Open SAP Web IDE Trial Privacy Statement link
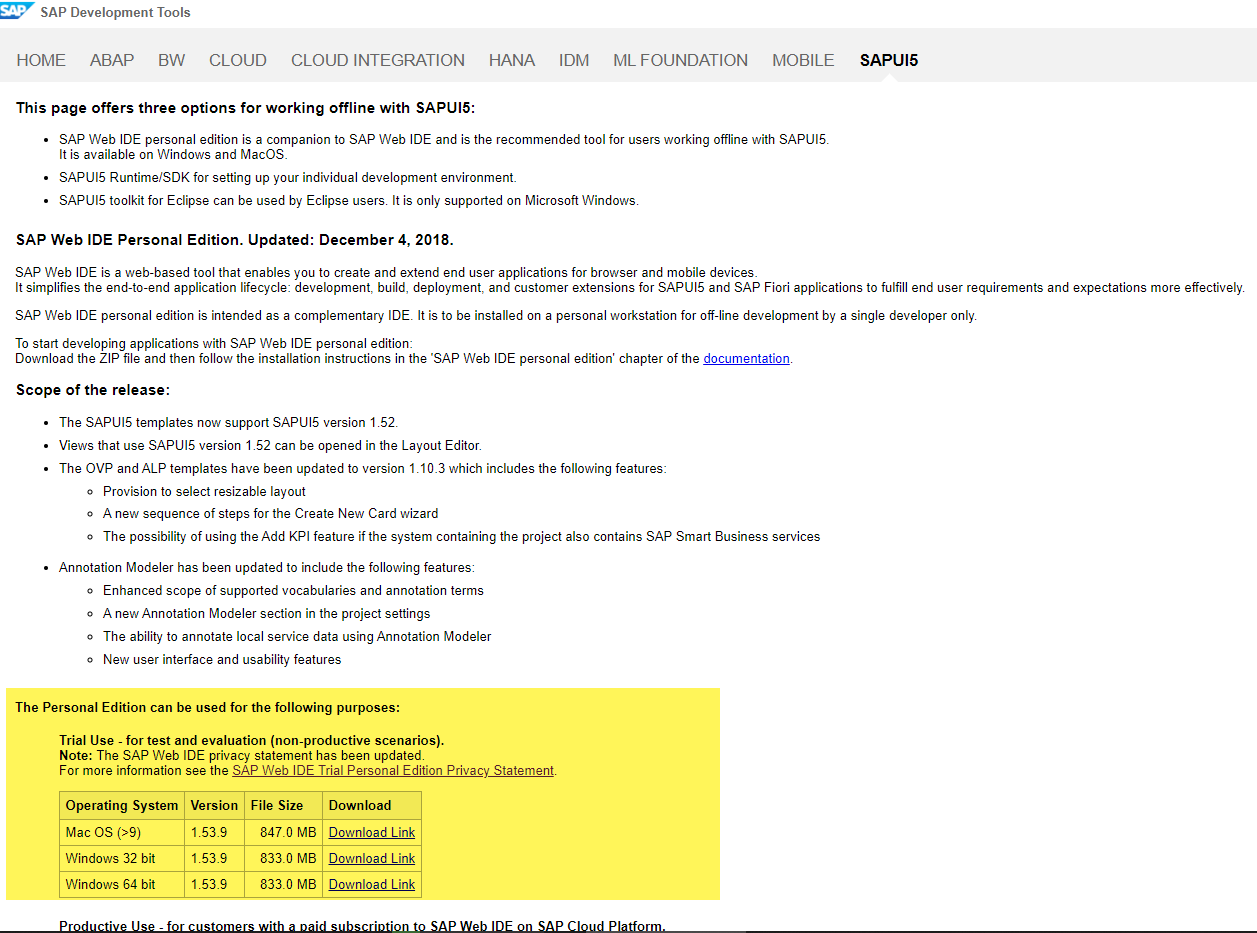This screenshot has height=933, width=1257. pyautogui.click(x=393, y=771)
